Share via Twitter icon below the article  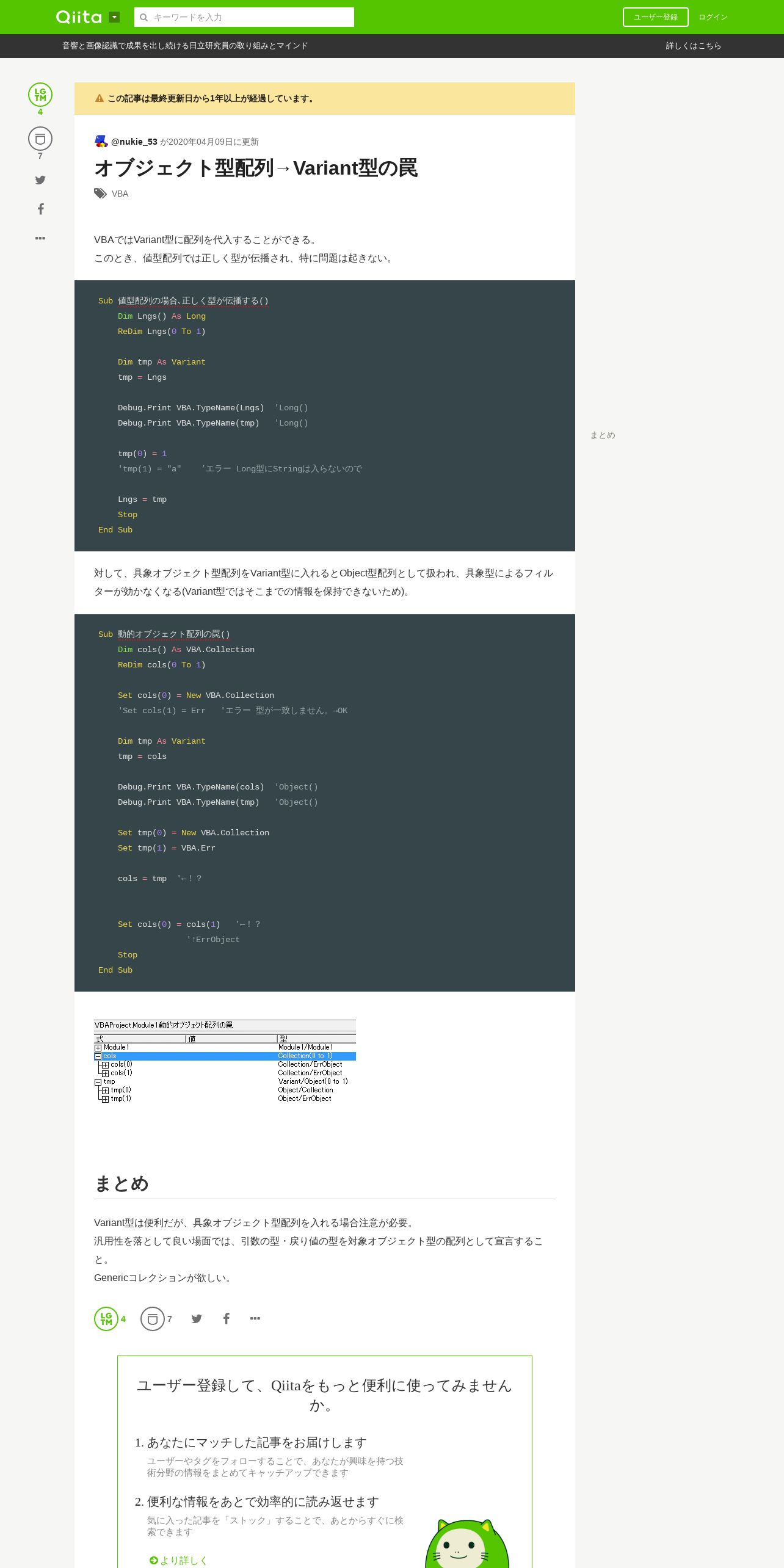(x=197, y=1319)
